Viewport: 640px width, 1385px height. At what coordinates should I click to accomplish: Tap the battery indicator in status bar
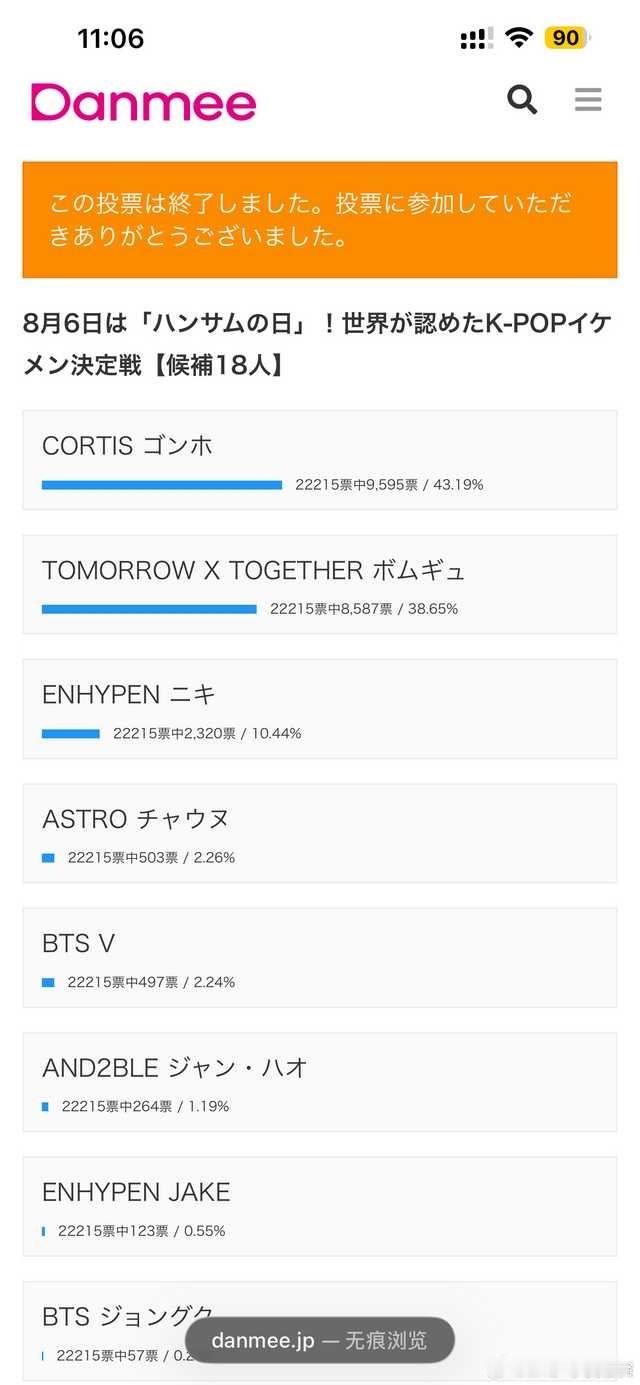[x=567, y=38]
